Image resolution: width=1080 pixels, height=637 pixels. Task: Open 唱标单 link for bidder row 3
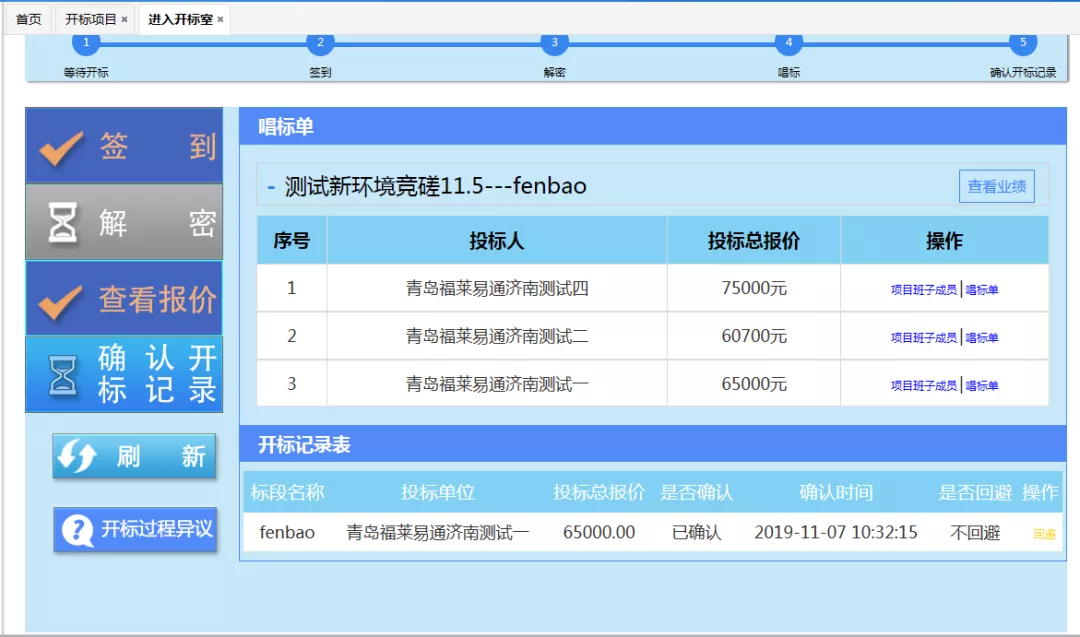tap(982, 386)
